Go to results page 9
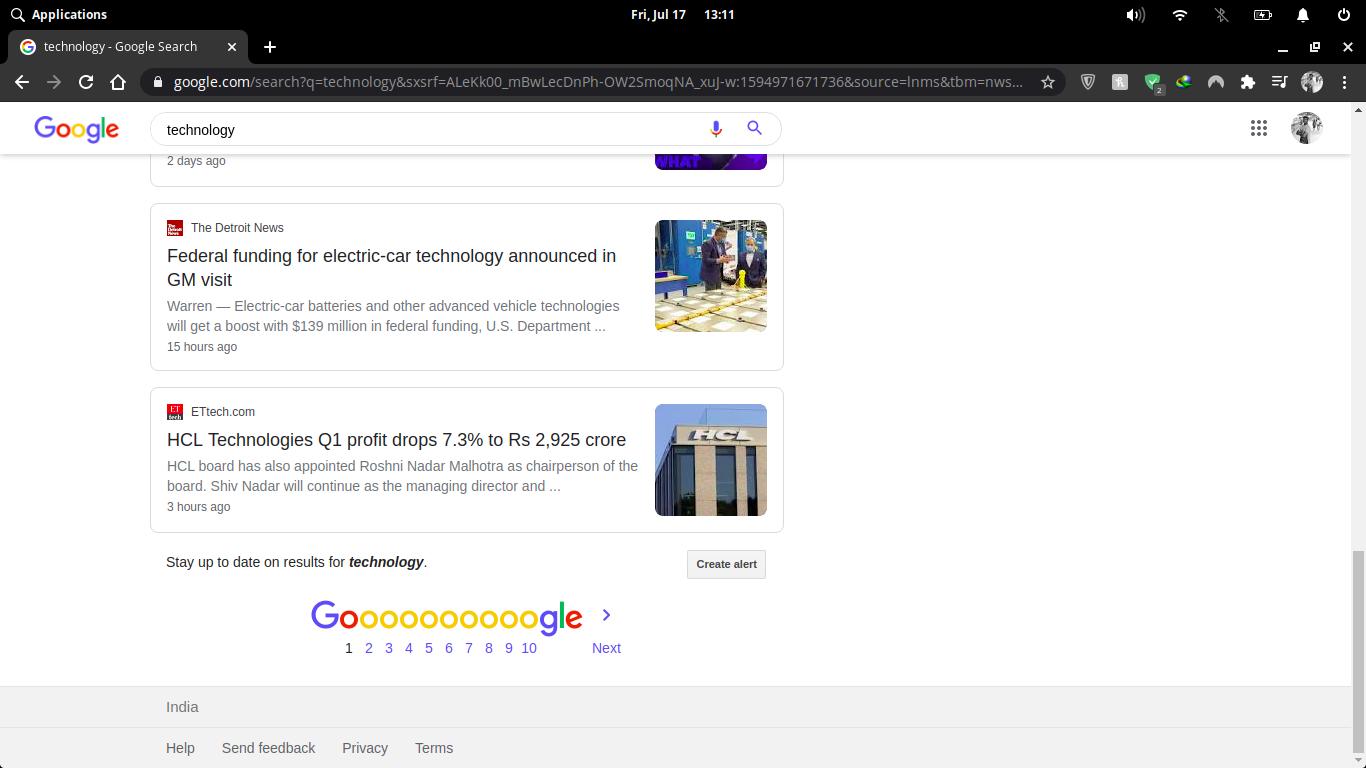The image size is (1366, 768). tap(509, 648)
